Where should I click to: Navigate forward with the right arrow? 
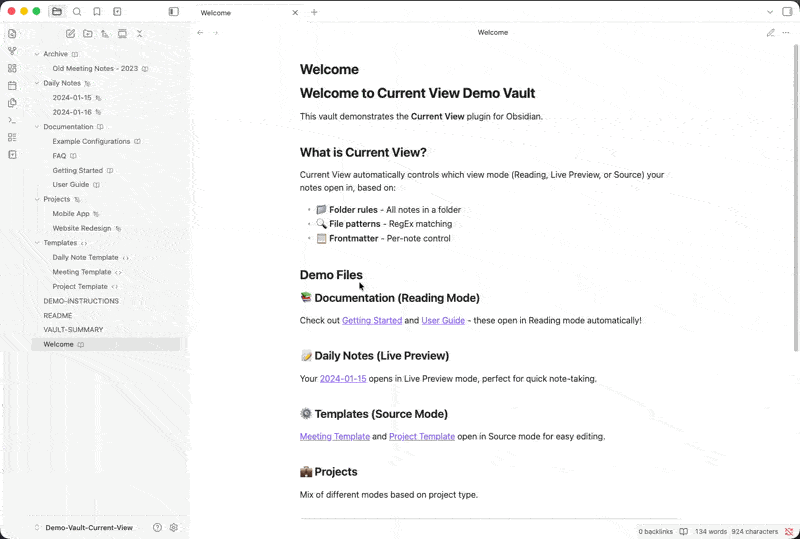click(215, 33)
